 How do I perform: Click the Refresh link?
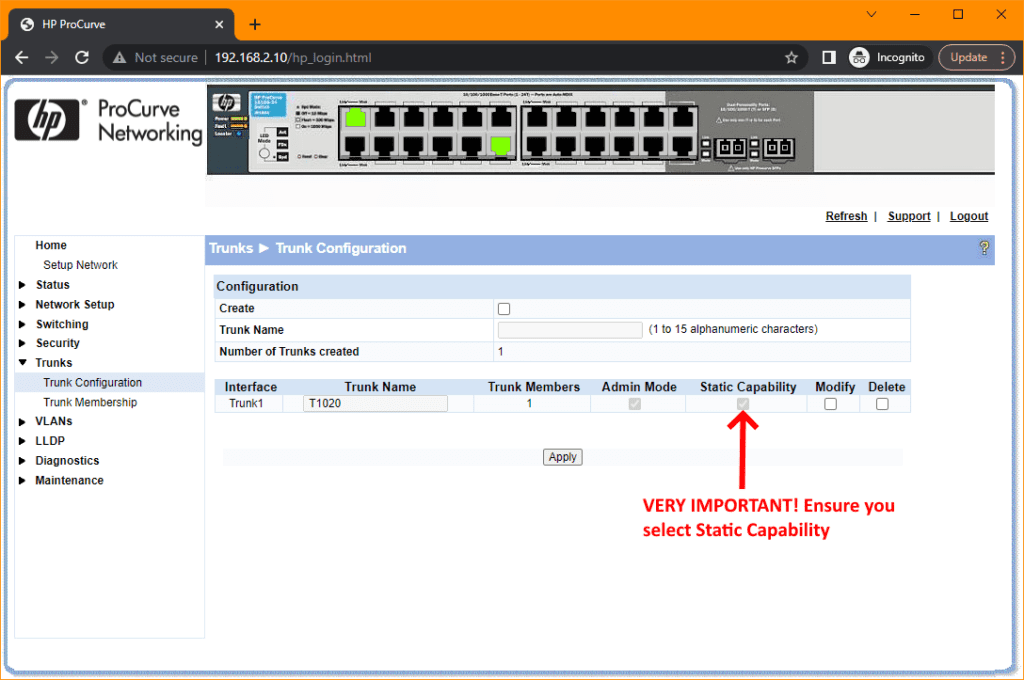846,216
